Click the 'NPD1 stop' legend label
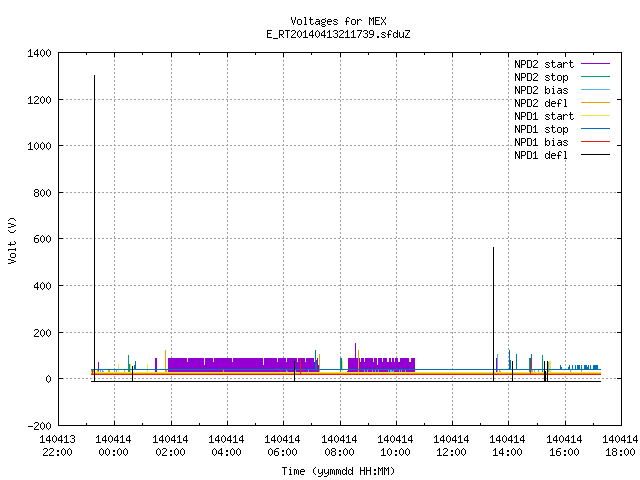 tap(541, 129)
